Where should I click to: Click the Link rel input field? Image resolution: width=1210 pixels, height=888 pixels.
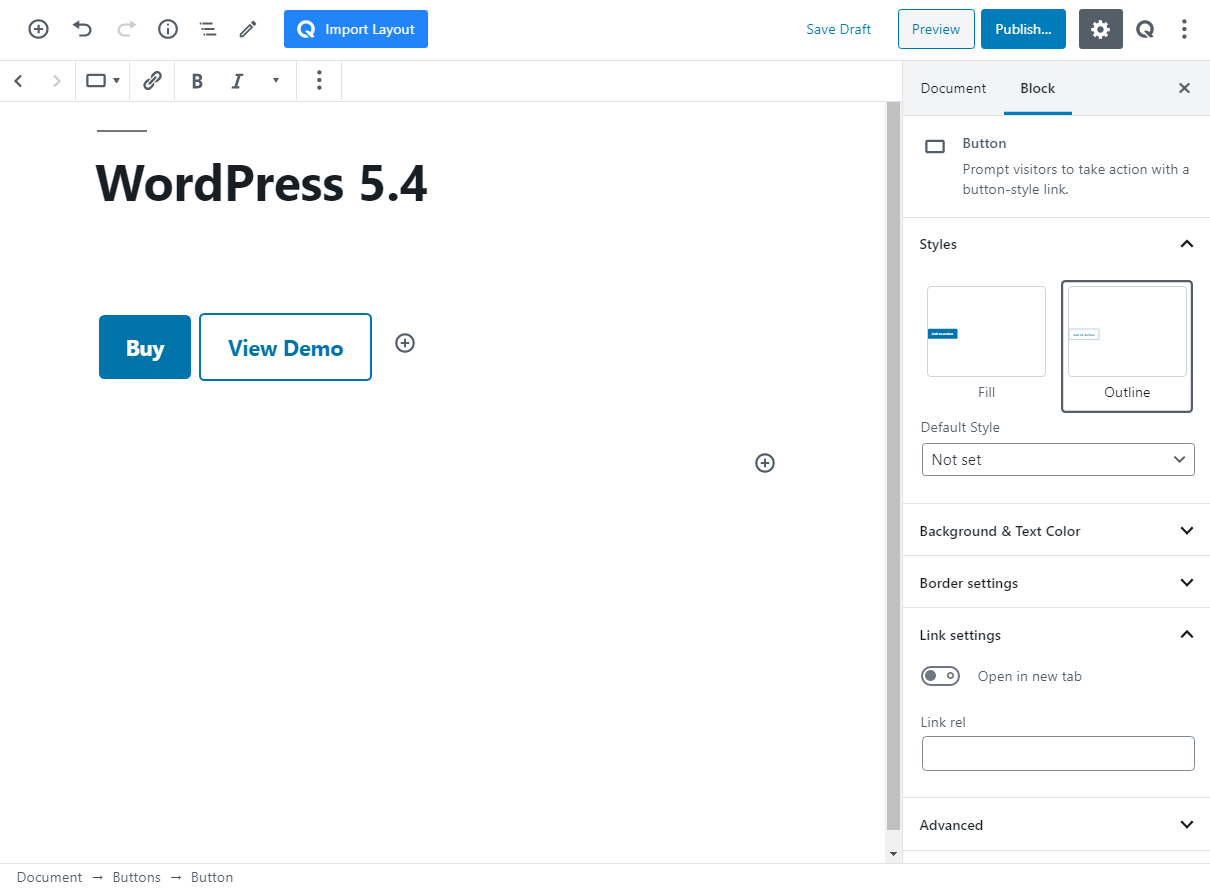1058,753
